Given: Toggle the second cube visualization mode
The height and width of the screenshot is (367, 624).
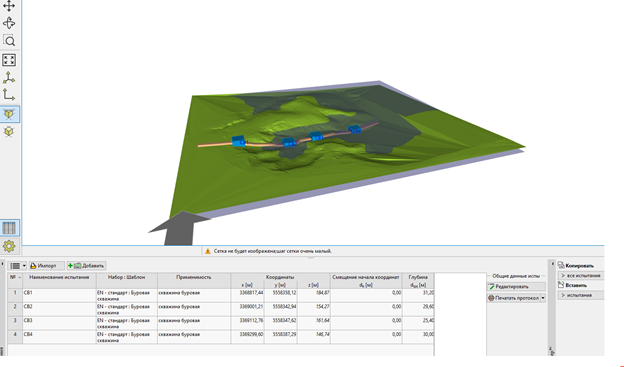Looking at the screenshot, I should point(9,131).
